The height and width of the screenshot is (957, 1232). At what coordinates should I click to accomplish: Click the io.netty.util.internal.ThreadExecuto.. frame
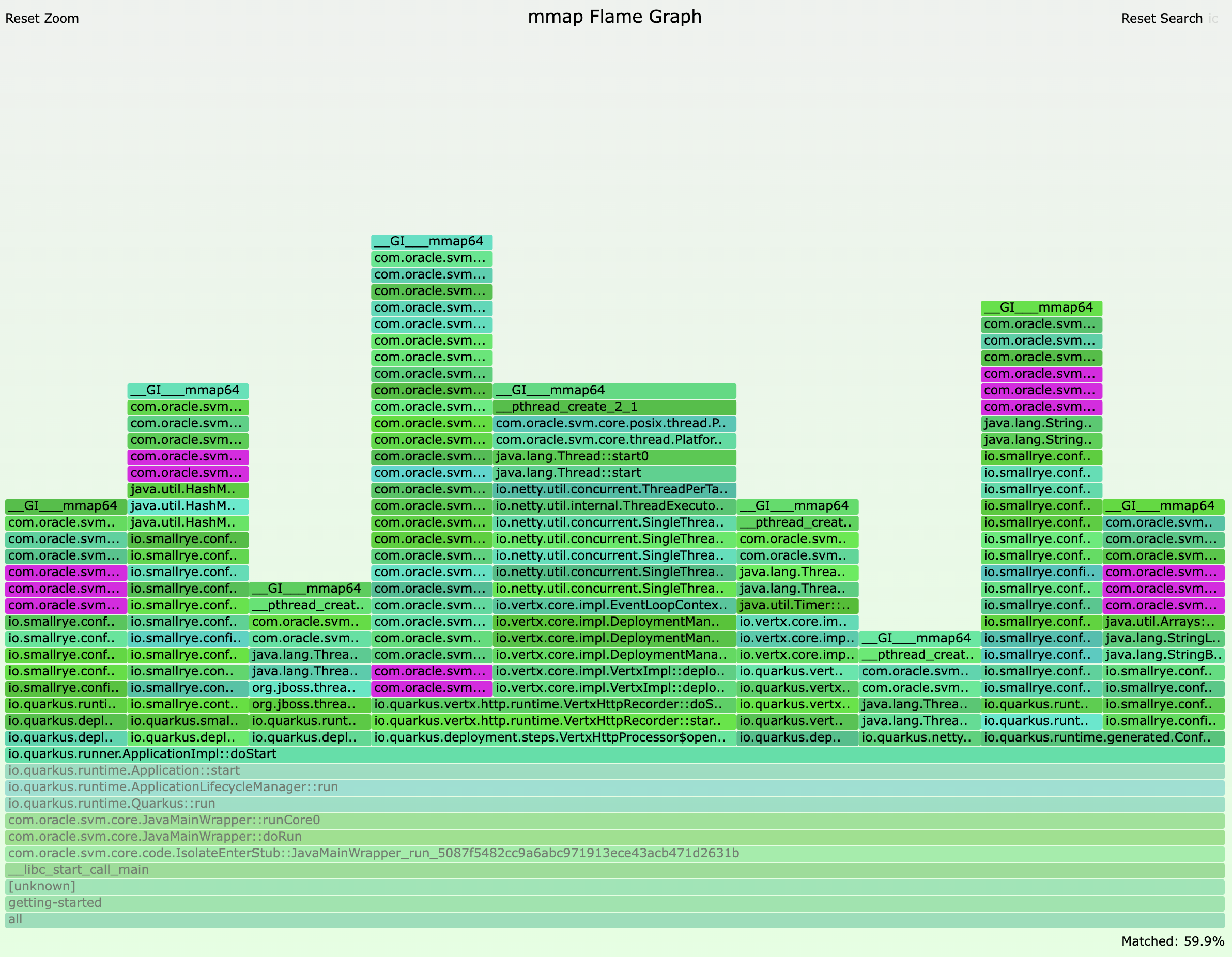tap(614, 506)
